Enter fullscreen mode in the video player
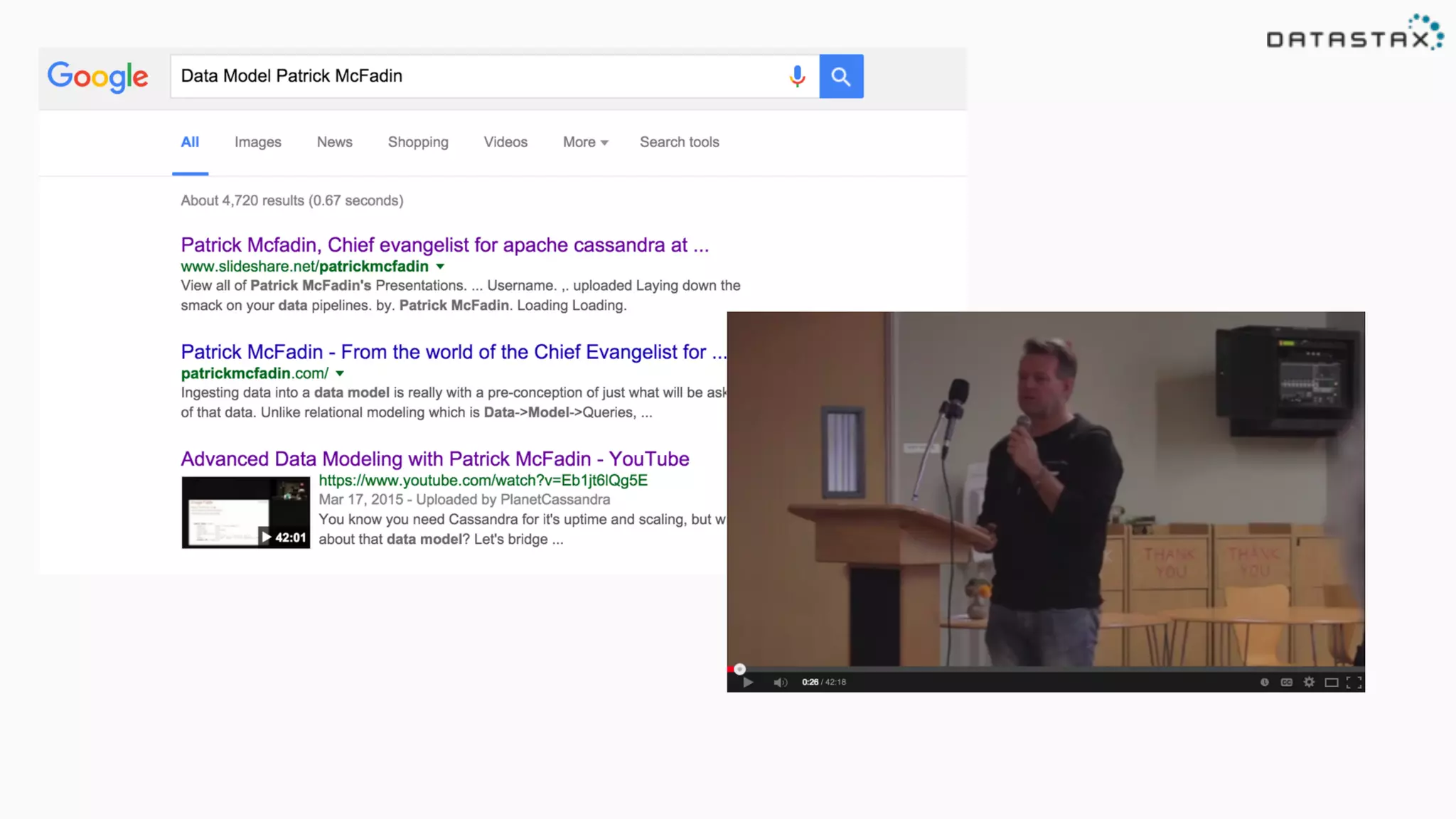The image size is (1456, 819). coord(1354,682)
